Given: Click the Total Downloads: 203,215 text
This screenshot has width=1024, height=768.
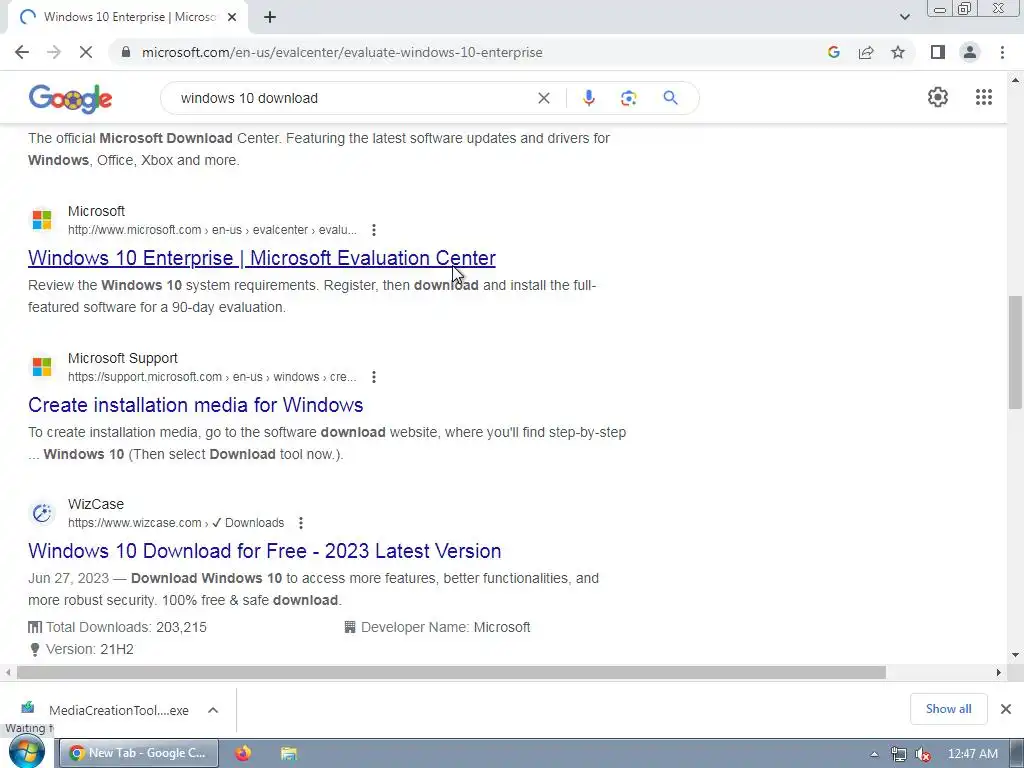Looking at the screenshot, I should coord(126,627).
